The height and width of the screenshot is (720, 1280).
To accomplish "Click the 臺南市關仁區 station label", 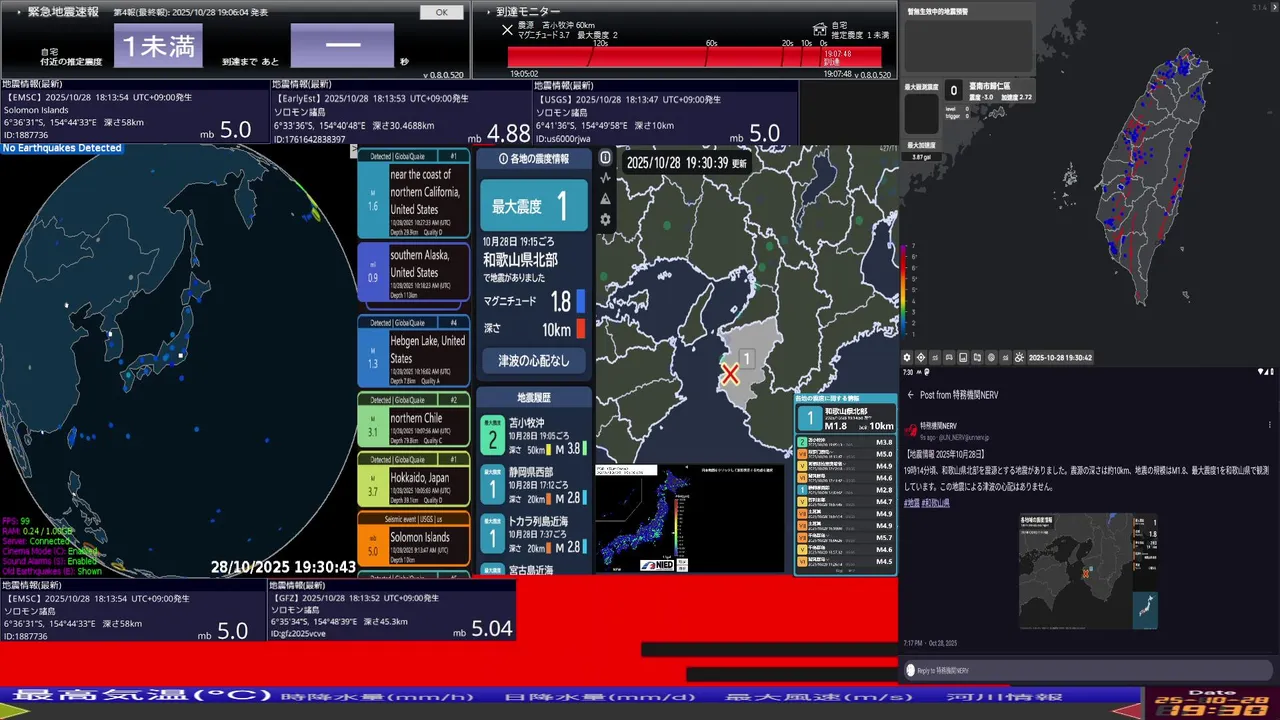I will tap(991, 88).
